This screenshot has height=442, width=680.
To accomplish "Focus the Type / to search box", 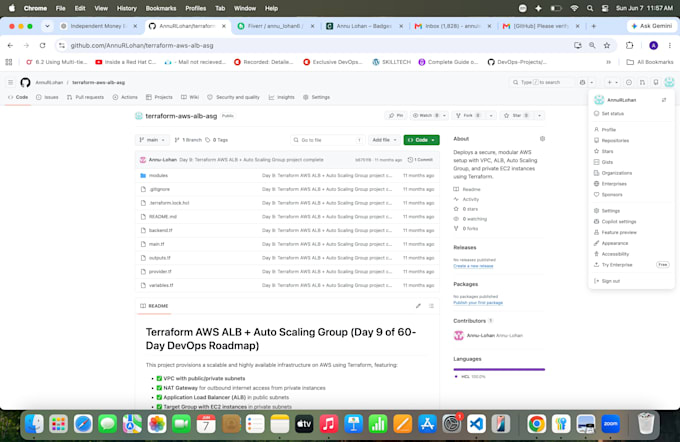I will pyautogui.click(x=541, y=82).
